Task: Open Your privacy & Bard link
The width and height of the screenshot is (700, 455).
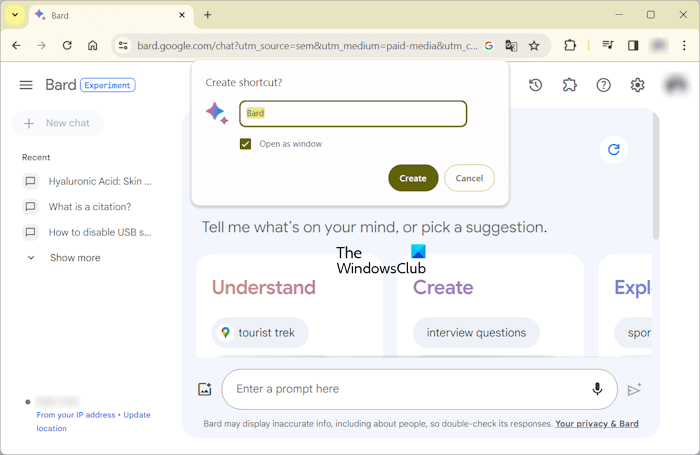Action: (x=597, y=424)
